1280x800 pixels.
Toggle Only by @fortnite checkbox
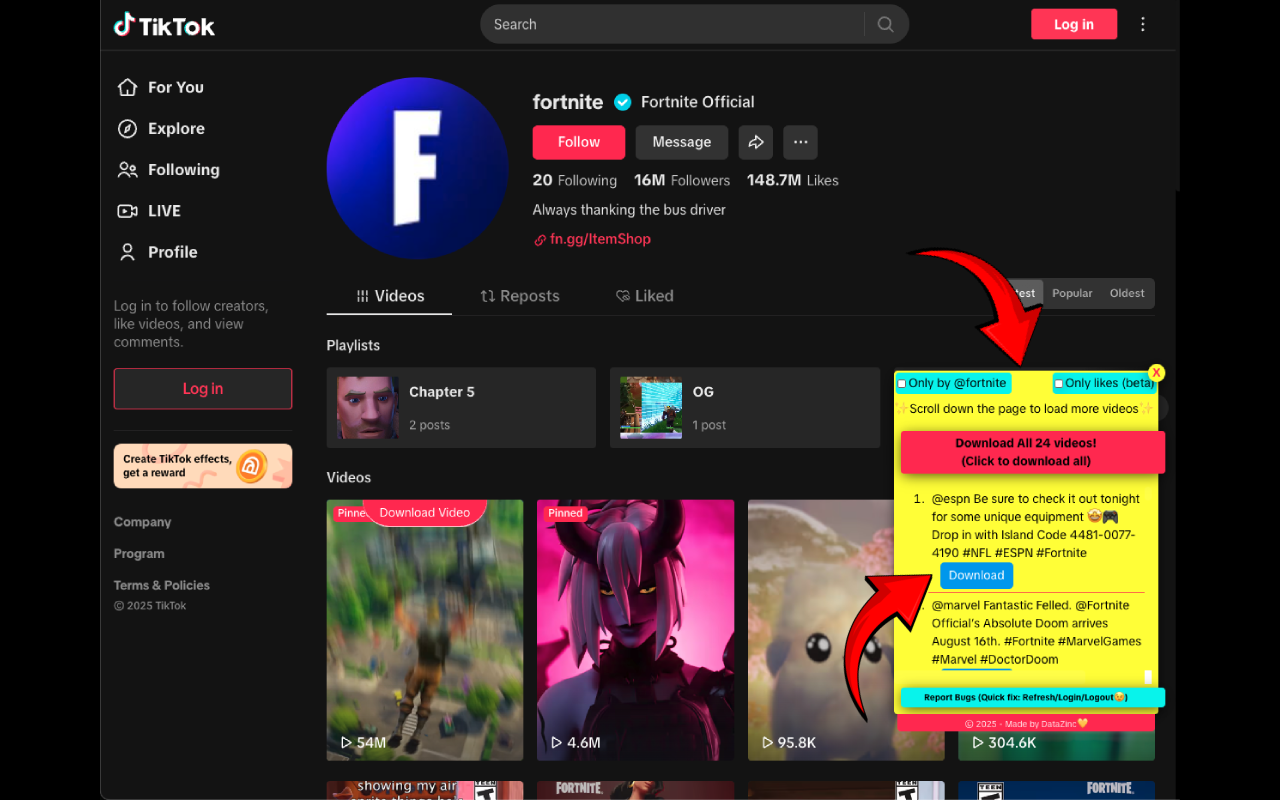click(902, 384)
